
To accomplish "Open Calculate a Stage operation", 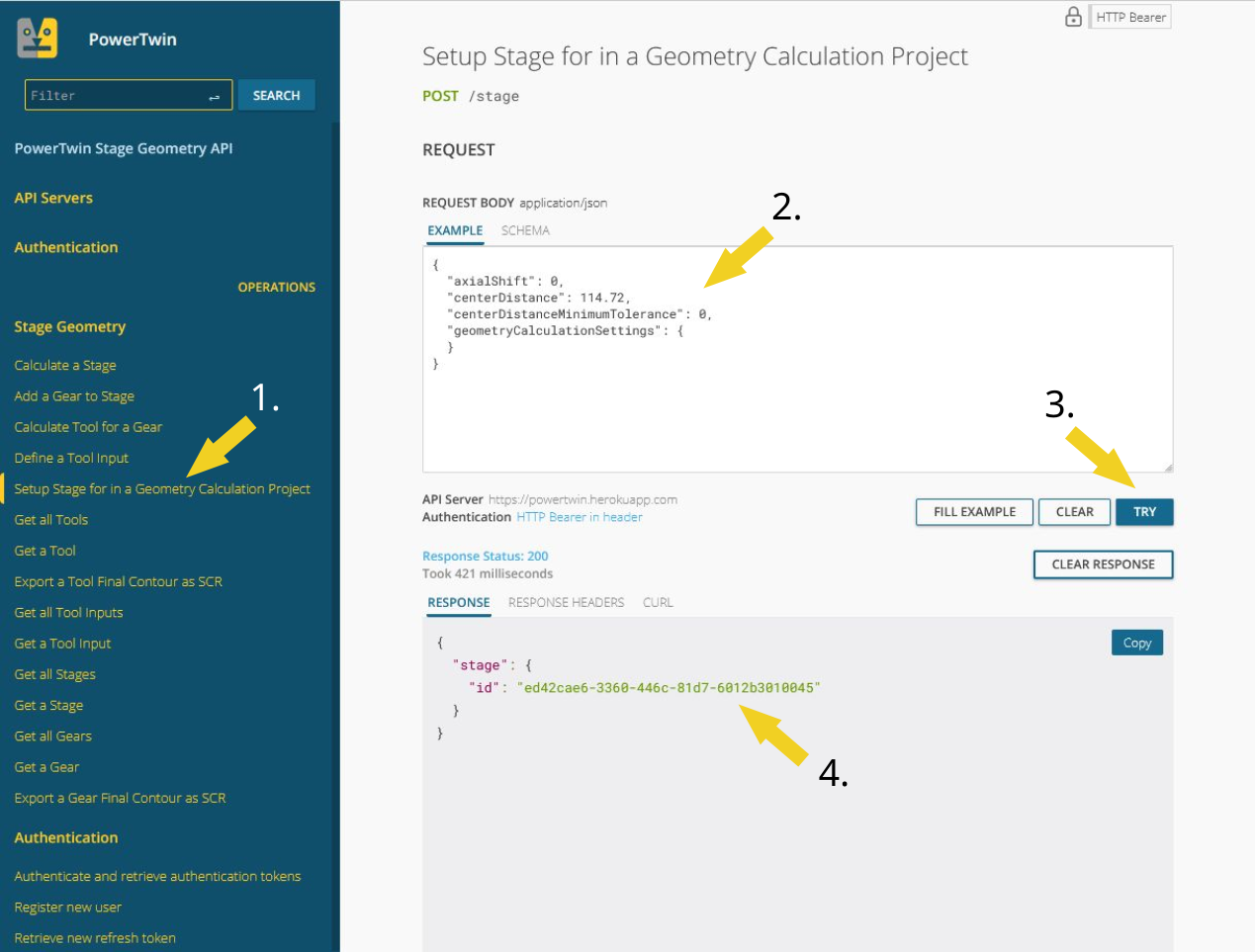I will [65, 366].
